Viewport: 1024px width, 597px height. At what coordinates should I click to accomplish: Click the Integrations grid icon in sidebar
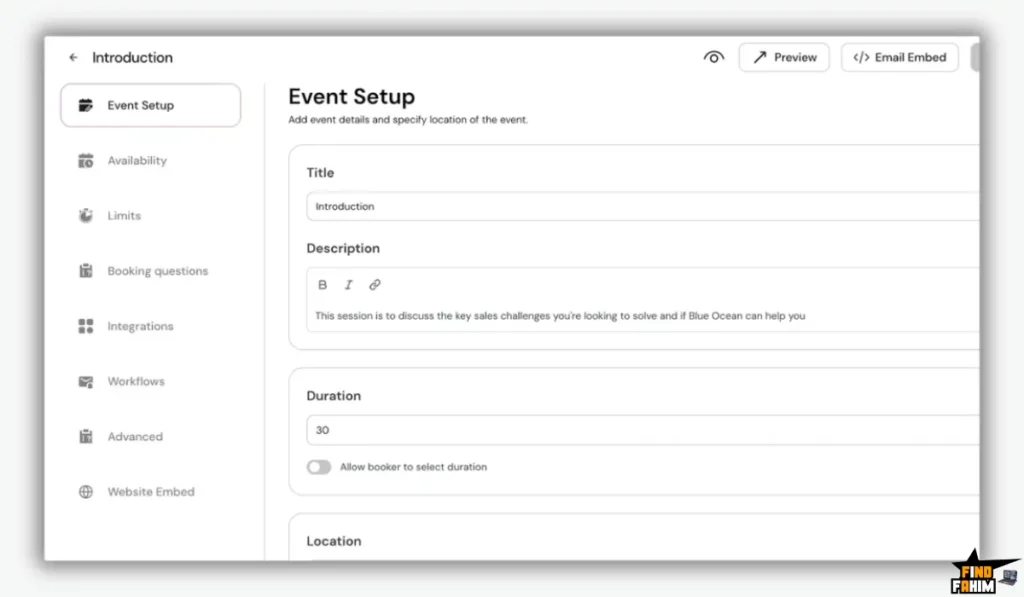click(x=86, y=327)
